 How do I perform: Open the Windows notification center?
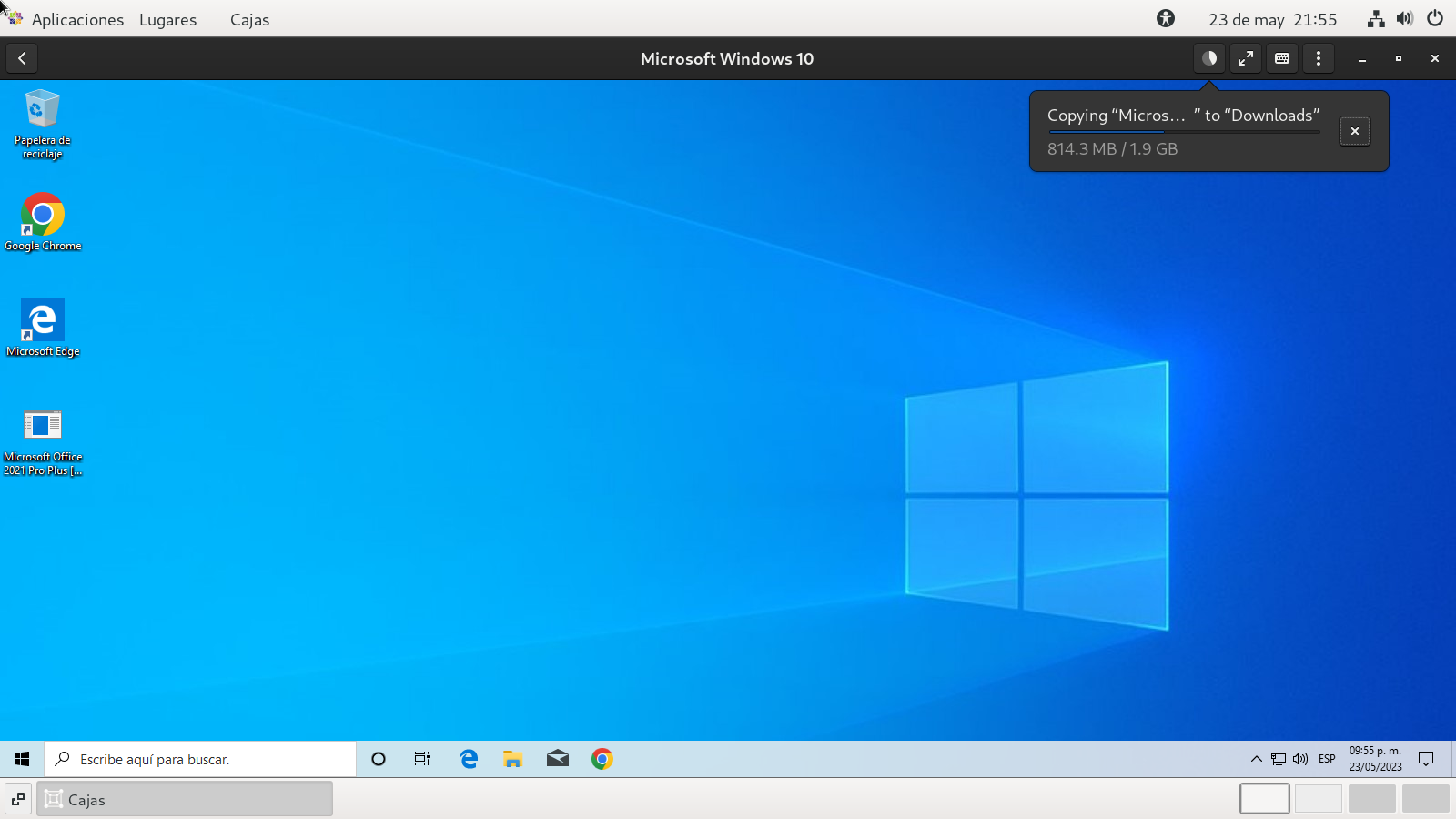pyautogui.click(x=1426, y=759)
